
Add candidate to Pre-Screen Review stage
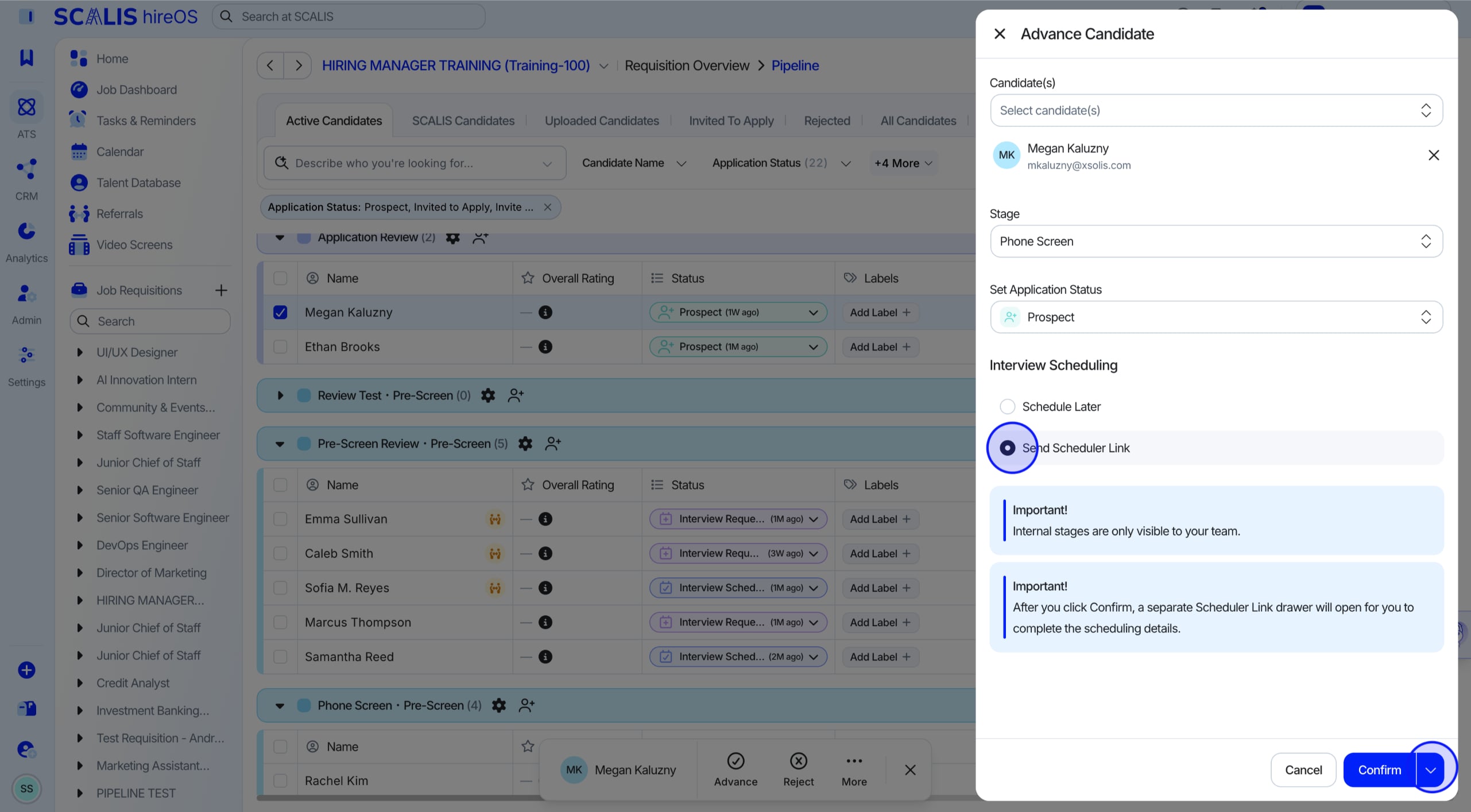point(553,444)
